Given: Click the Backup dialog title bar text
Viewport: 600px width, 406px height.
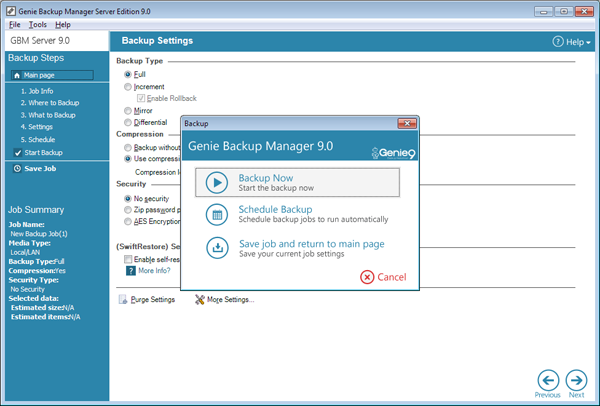Looking at the screenshot, I should click(196, 124).
